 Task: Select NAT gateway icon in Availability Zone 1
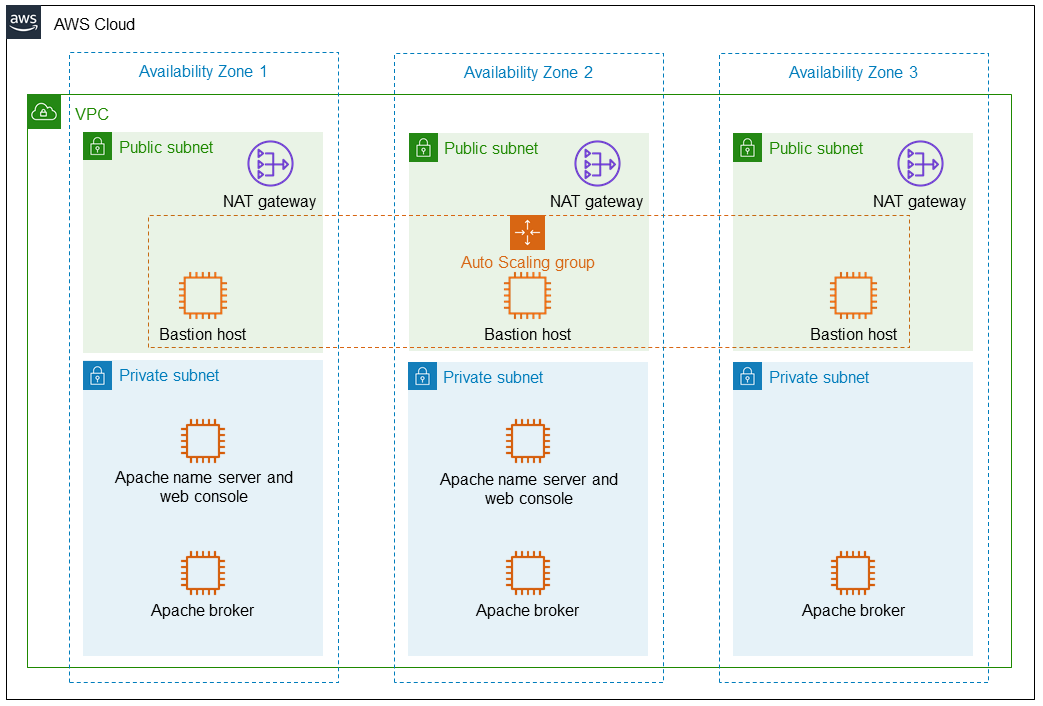[270, 164]
